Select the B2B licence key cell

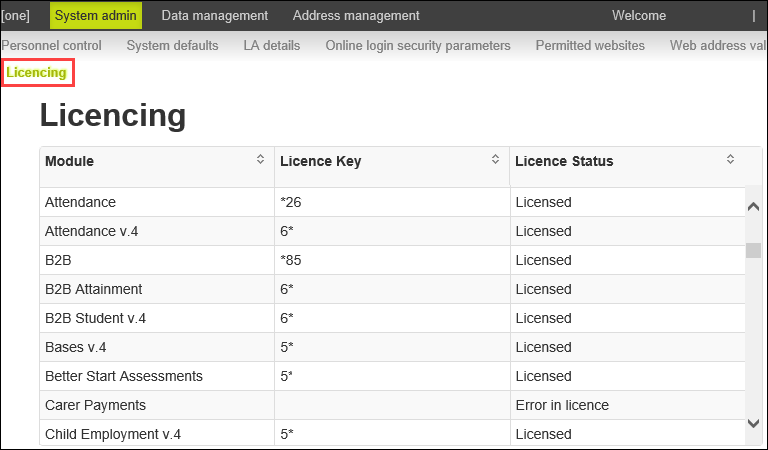coord(391,260)
